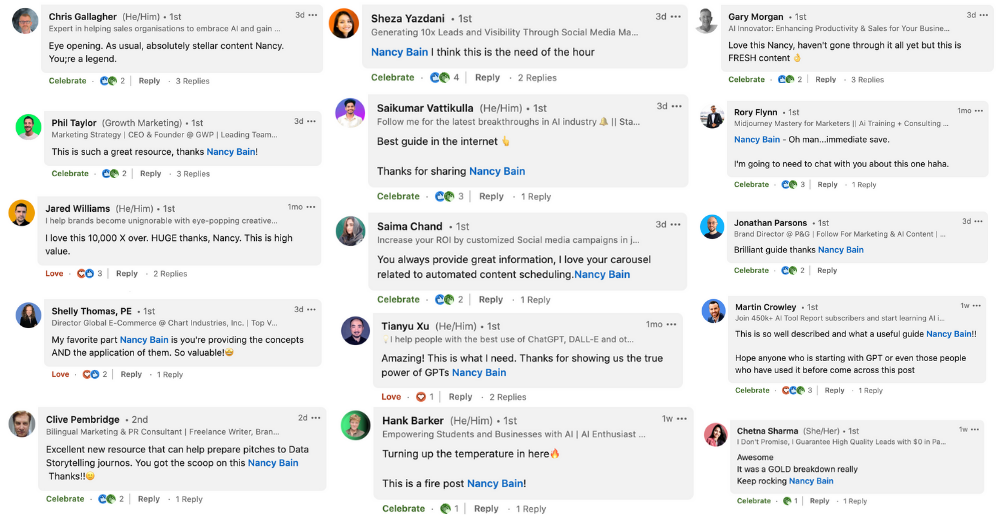Click reaction icons under Jared Williams' comment
1000x527 pixels.
[85, 274]
